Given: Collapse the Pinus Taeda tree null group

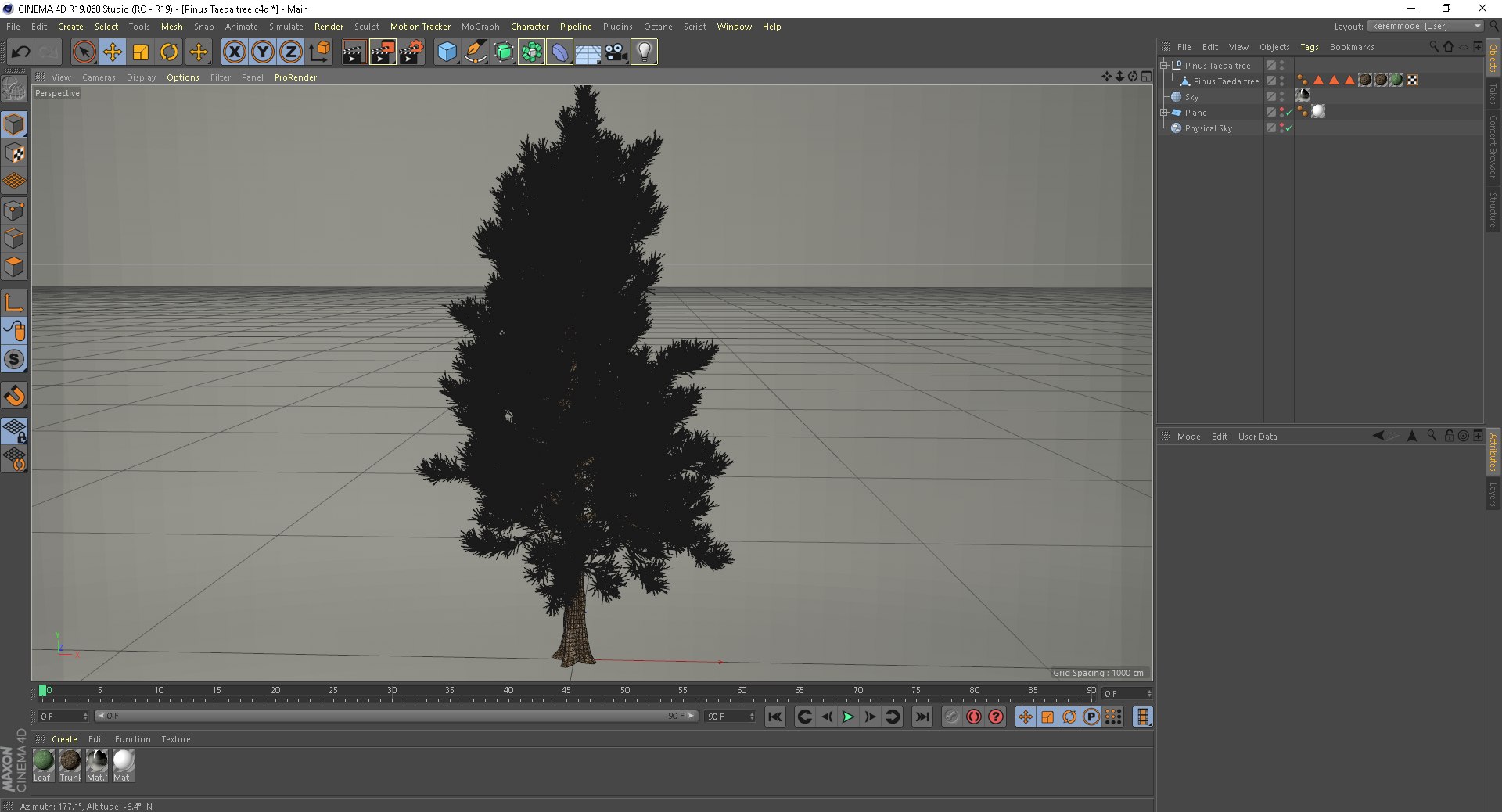Looking at the screenshot, I should [1163, 66].
